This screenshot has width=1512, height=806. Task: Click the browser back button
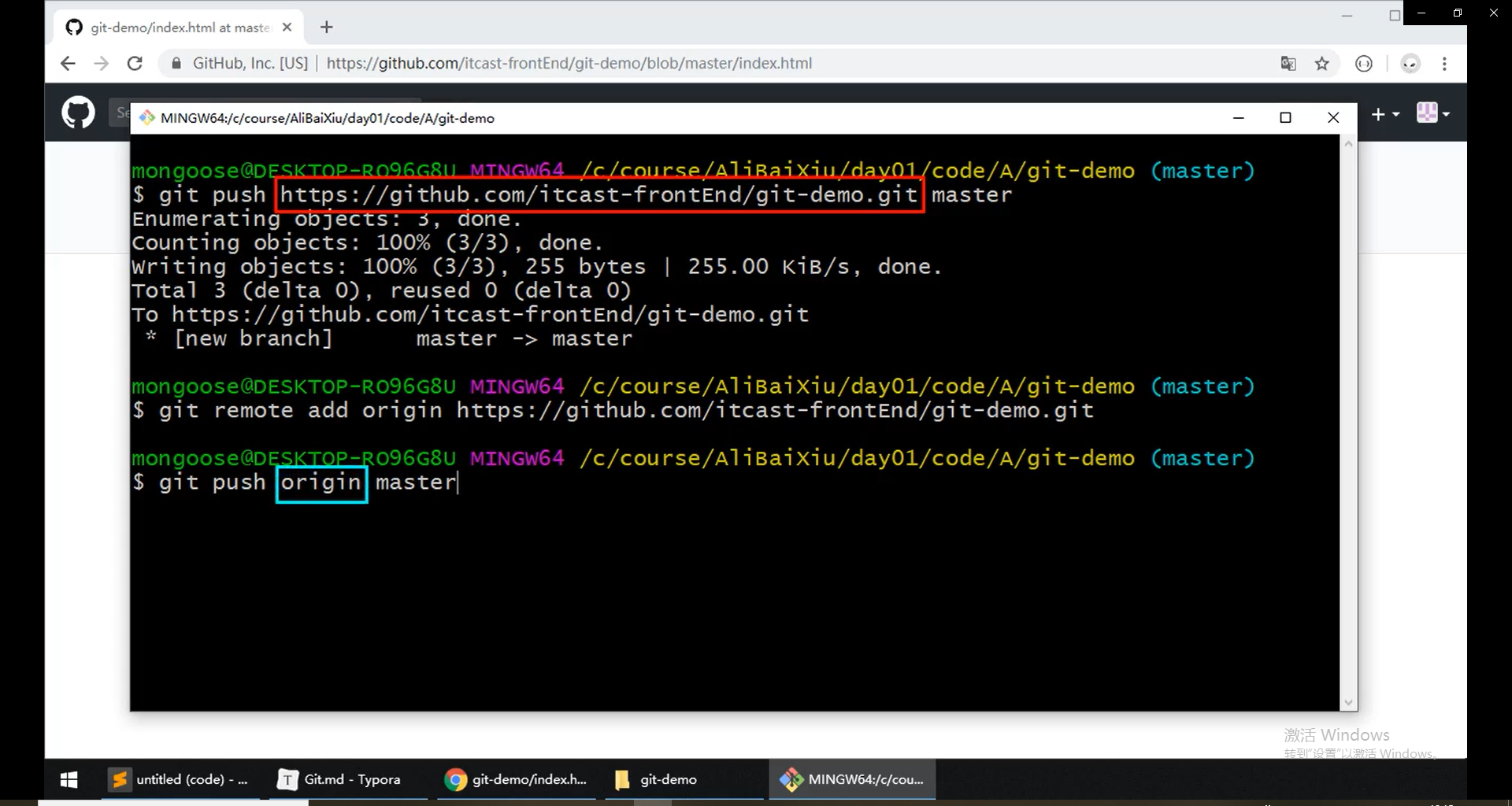tap(68, 63)
